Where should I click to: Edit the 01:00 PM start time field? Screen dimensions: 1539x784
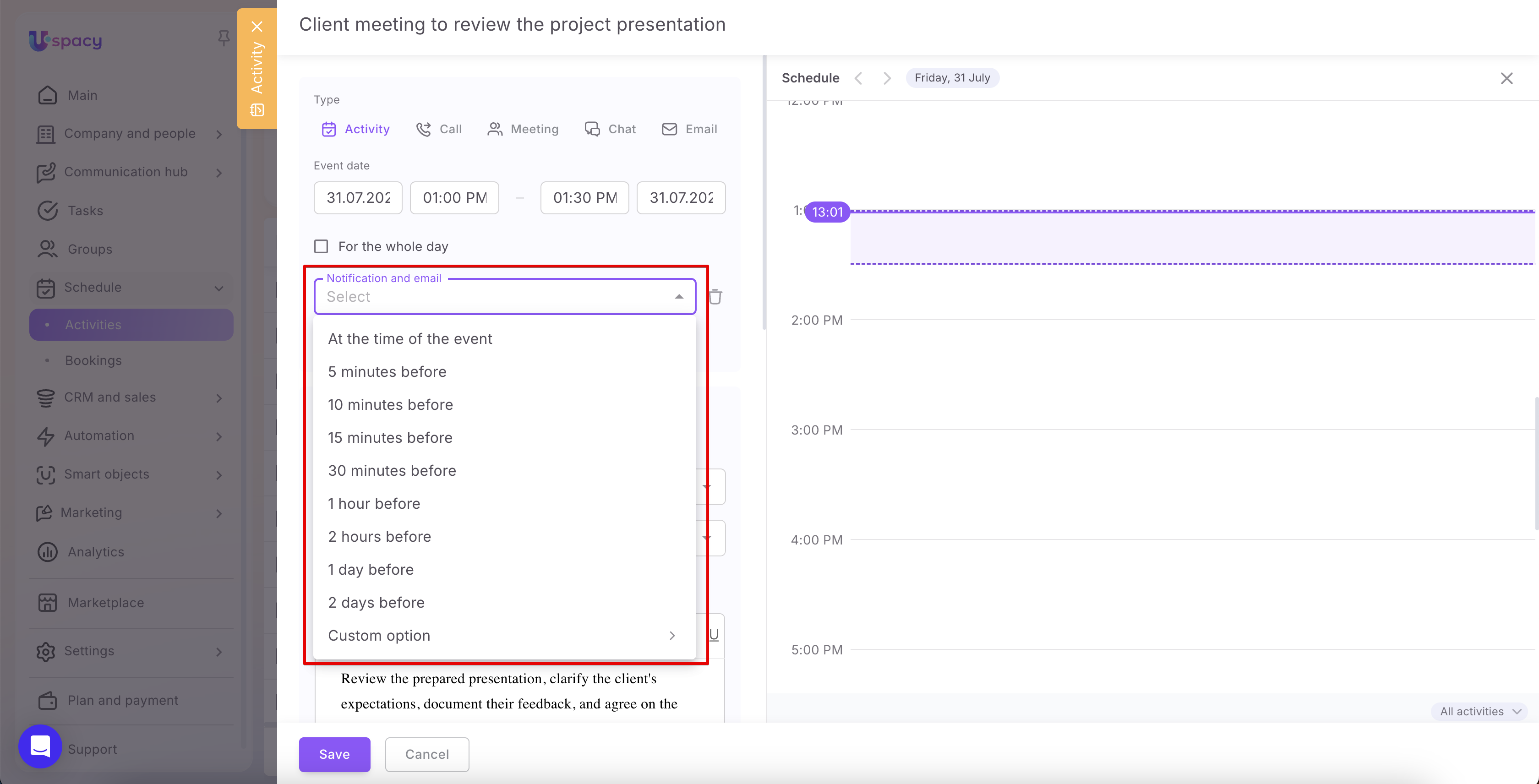pos(455,198)
